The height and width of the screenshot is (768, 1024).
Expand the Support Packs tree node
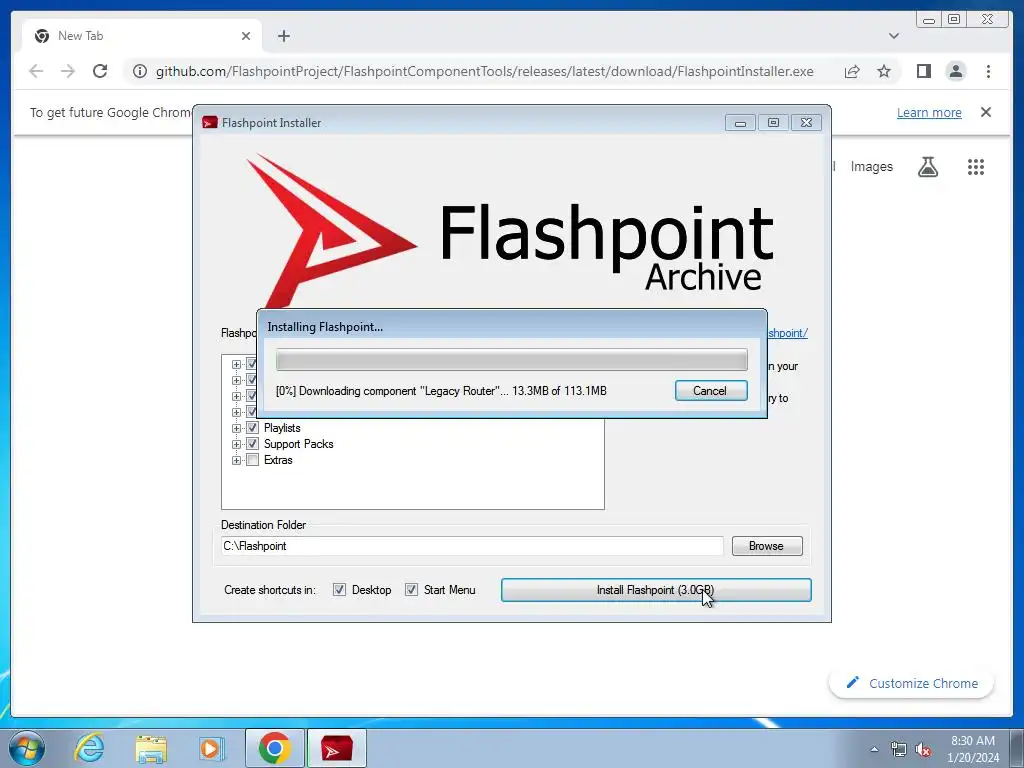(236, 444)
